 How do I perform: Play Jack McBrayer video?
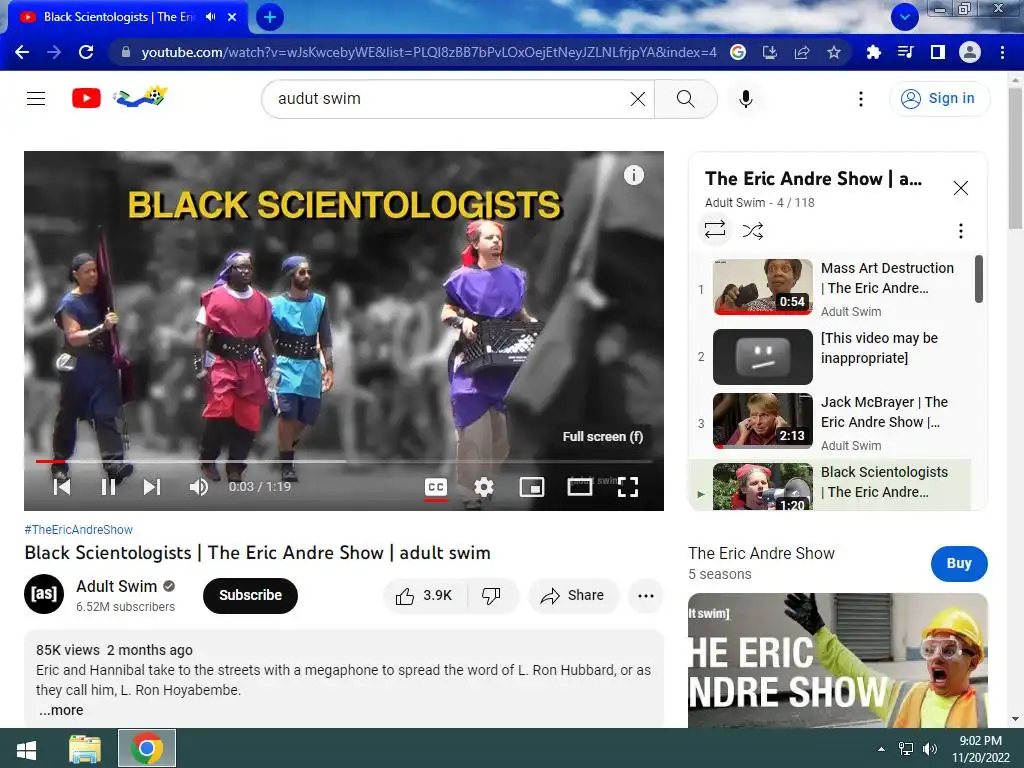(833, 423)
